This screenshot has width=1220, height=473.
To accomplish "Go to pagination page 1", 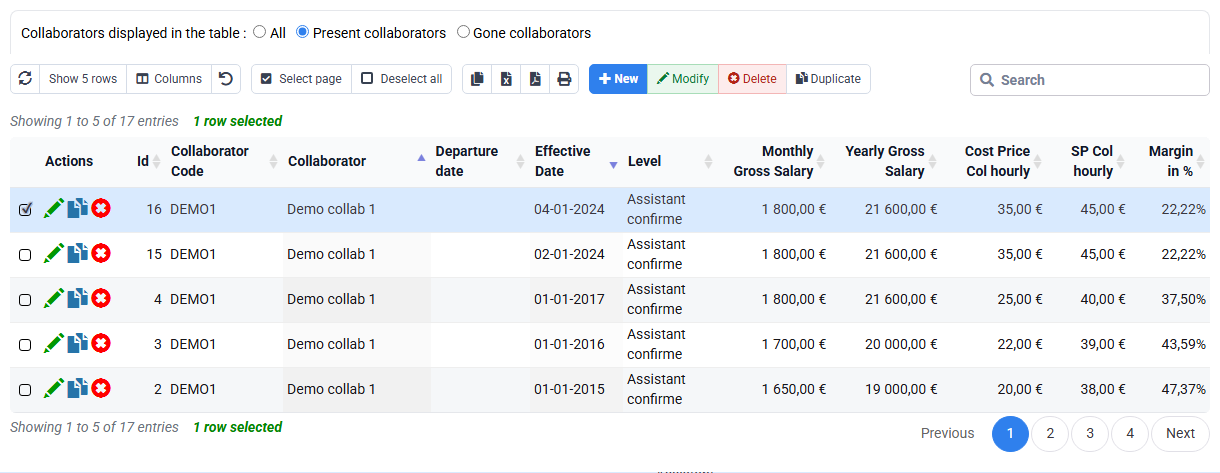I will coord(1010,433).
